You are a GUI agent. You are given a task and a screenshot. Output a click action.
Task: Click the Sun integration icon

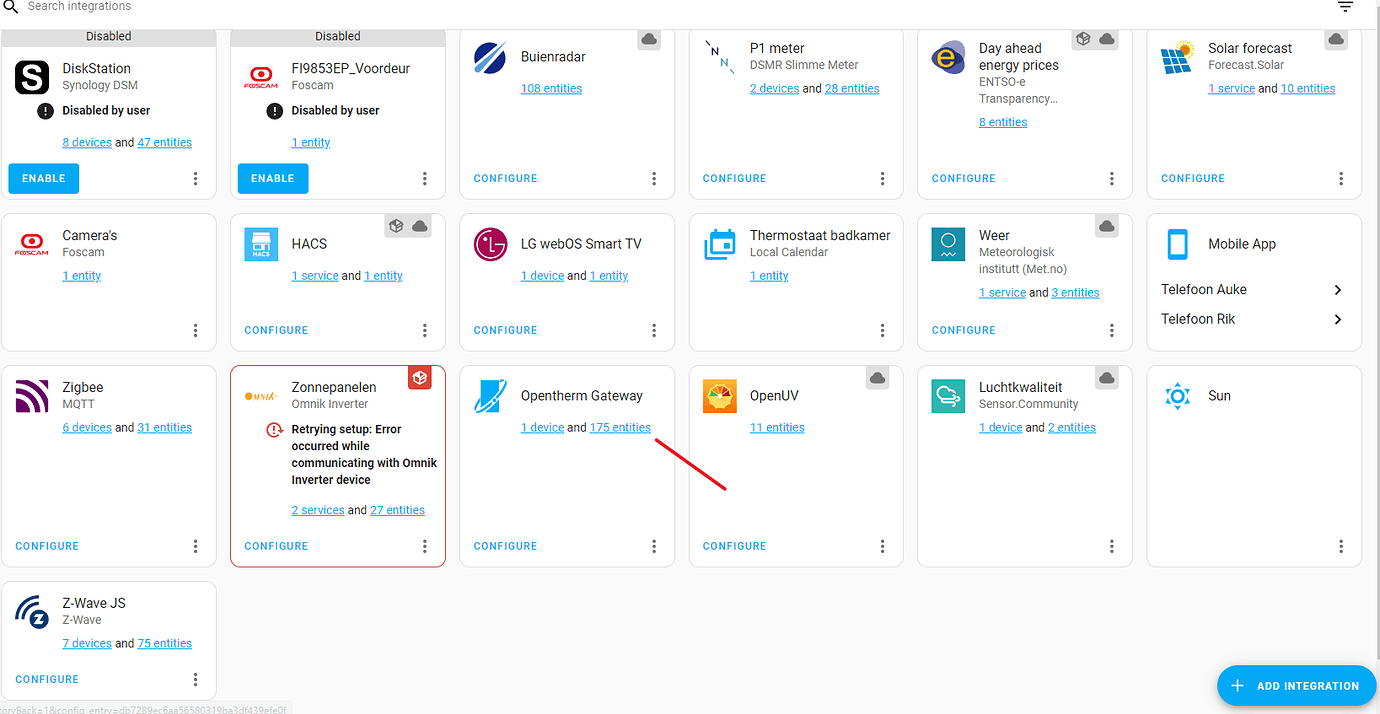[1178, 396]
